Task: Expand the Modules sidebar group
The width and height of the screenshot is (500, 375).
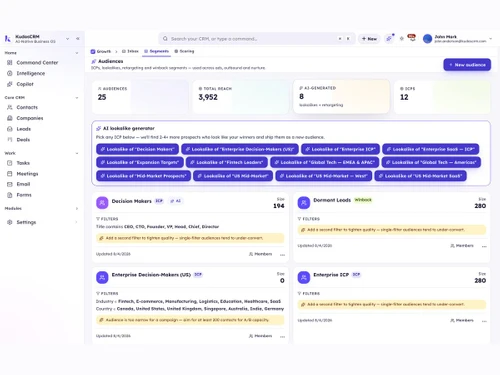Action: [x=77, y=209]
